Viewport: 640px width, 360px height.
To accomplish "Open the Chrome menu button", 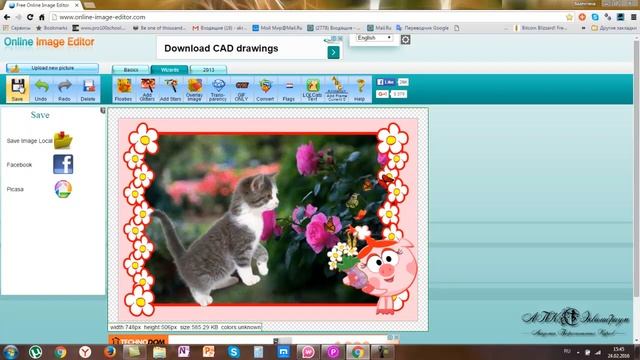I will [633, 17].
